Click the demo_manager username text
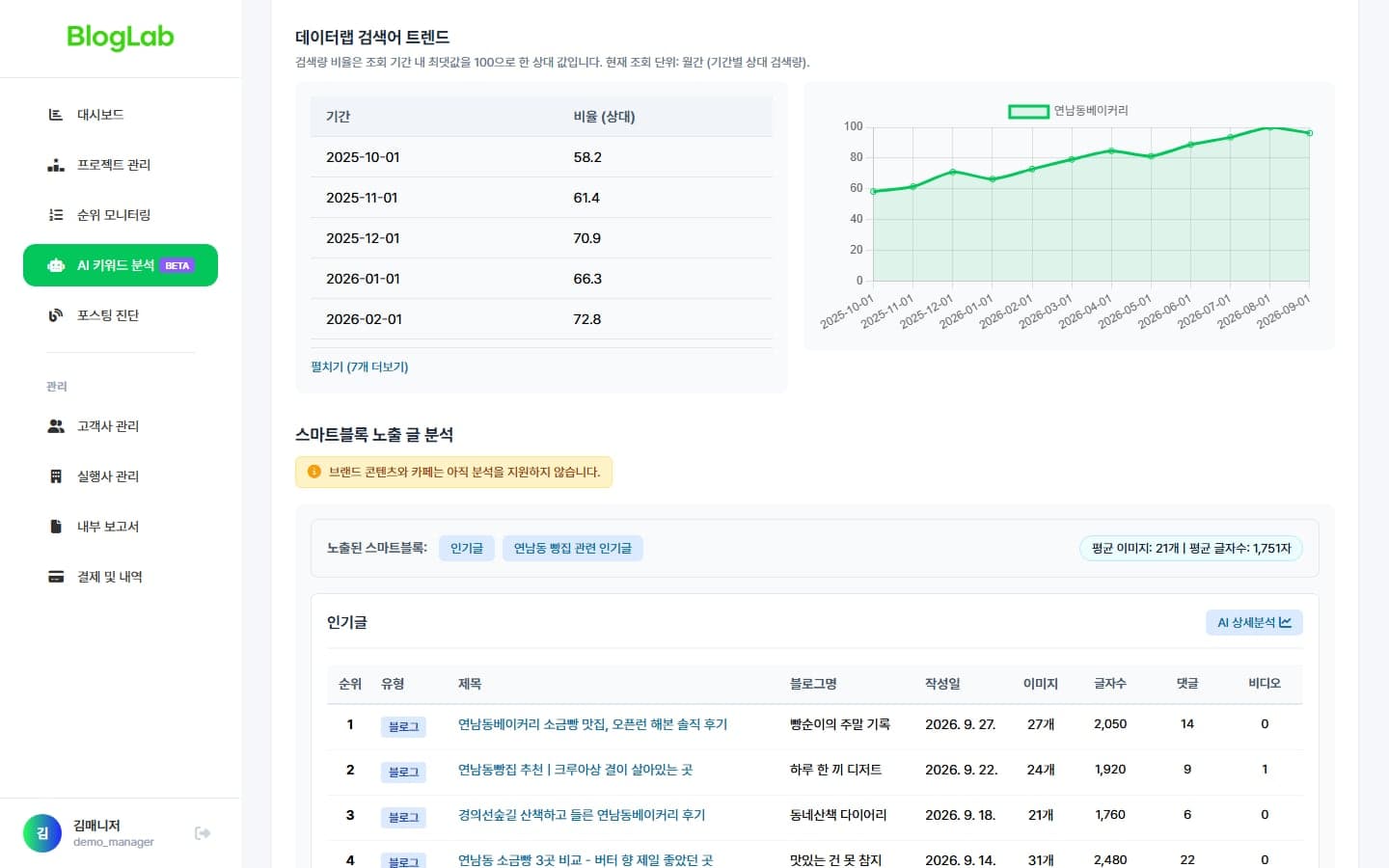This screenshot has height=868, width=1389. click(114, 842)
